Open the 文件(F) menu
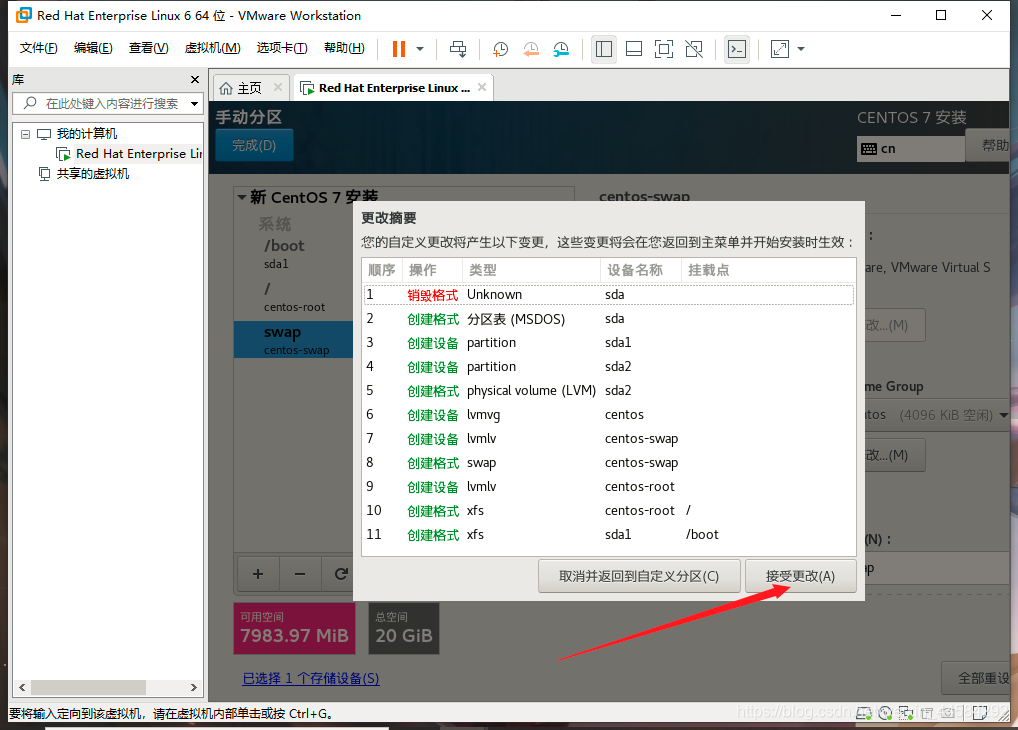The image size is (1018, 730). [38, 48]
